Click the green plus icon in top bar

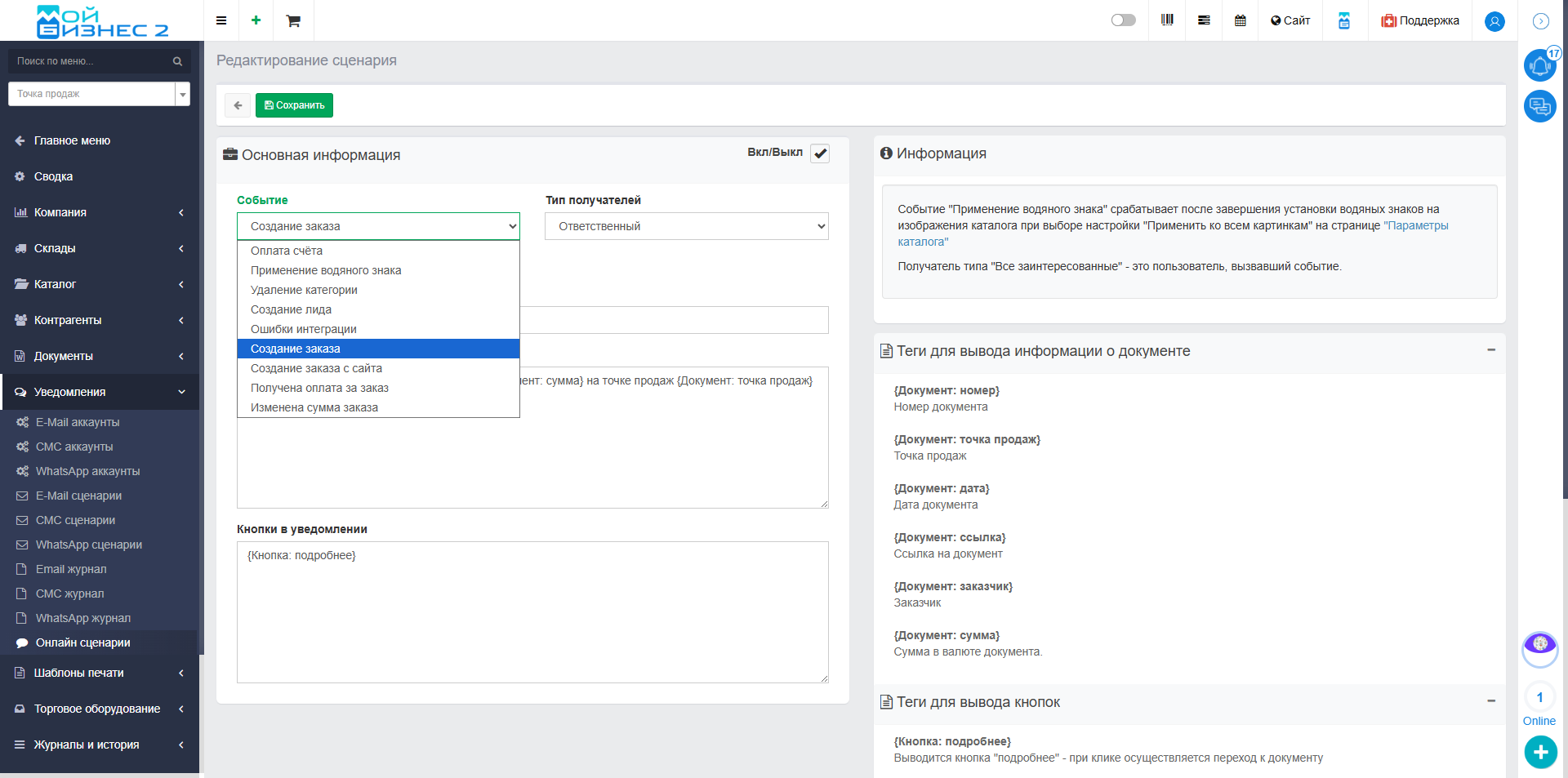coord(256,20)
